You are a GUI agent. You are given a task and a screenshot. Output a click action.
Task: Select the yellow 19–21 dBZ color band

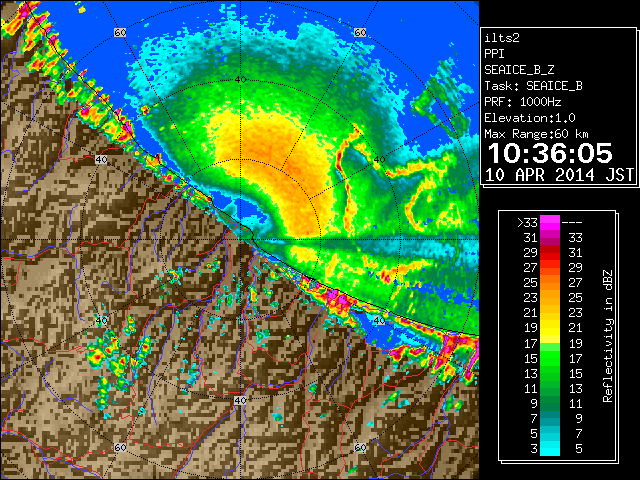click(x=550, y=328)
